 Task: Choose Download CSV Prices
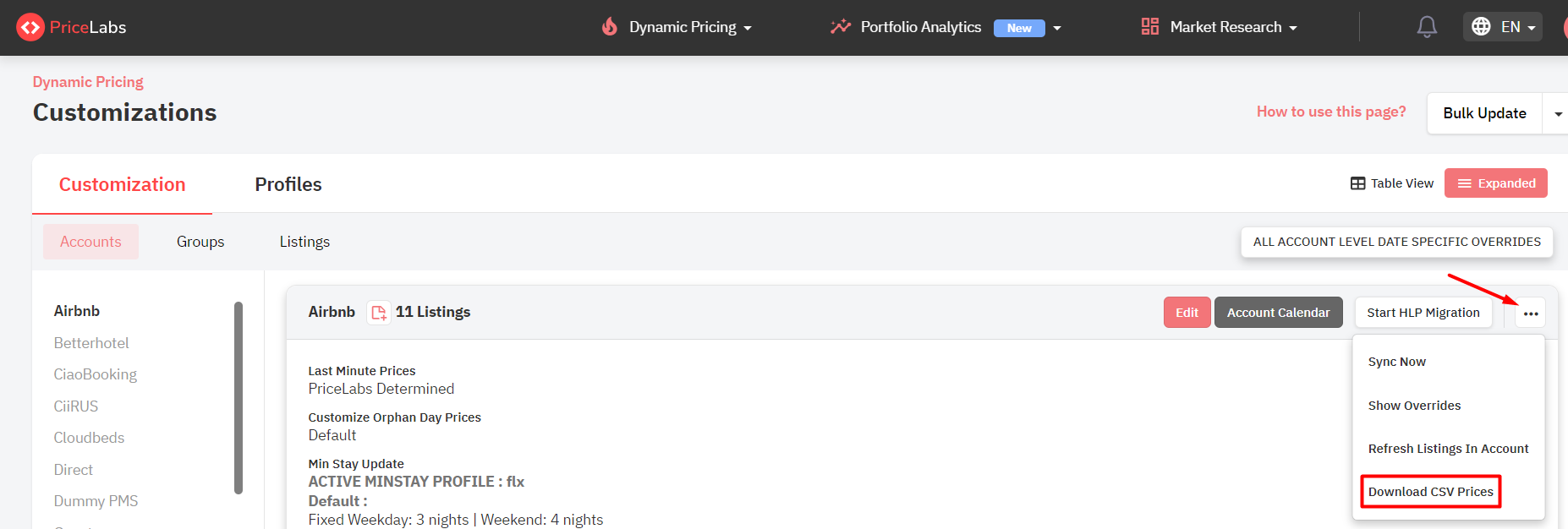[1431, 492]
